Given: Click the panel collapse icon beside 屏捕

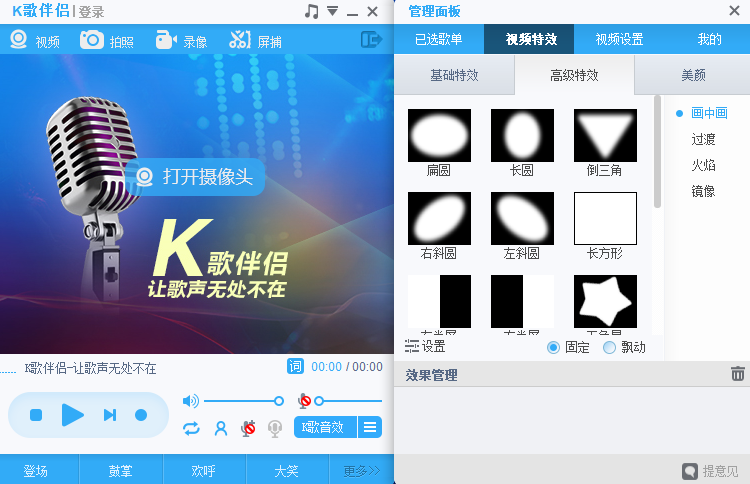Looking at the screenshot, I should point(372,40).
